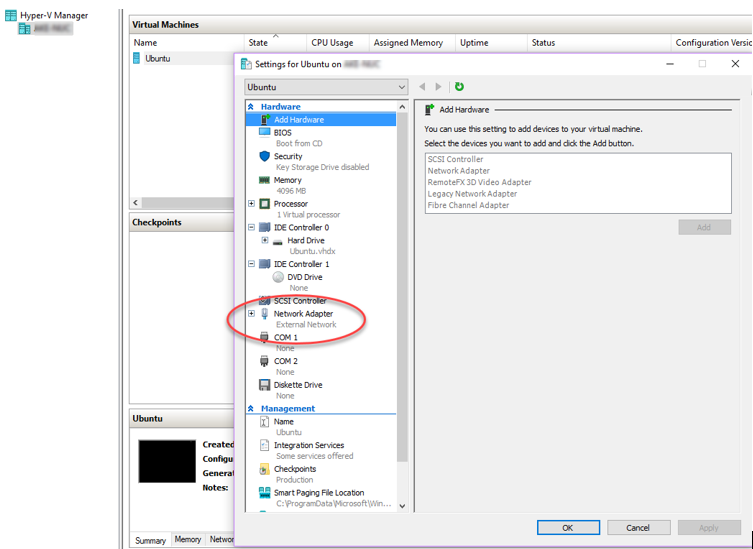
Task: Collapse the IDE Controller 0 node
Action: click(x=251, y=227)
